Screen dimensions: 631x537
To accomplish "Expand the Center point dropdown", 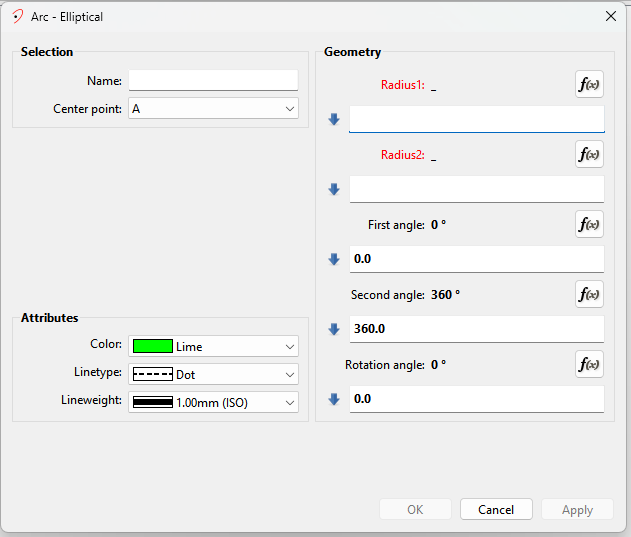I will click(289, 108).
